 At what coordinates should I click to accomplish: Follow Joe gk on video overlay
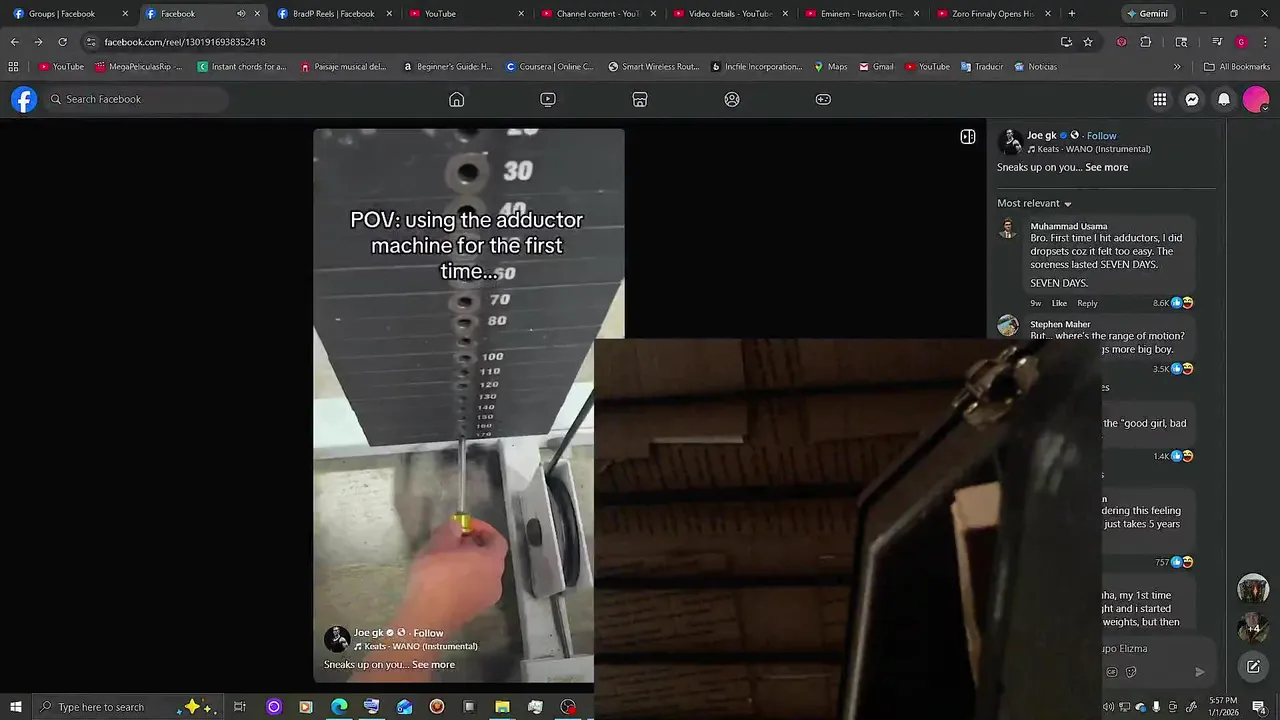click(x=428, y=633)
